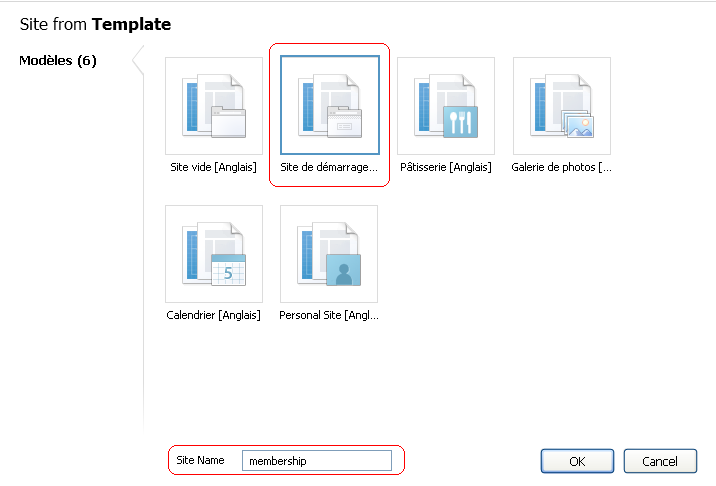Click the arrow notch beside Modèles
The width and height of the screenshot is (716, 486).
pyautogui.click(x=138, y=61)
